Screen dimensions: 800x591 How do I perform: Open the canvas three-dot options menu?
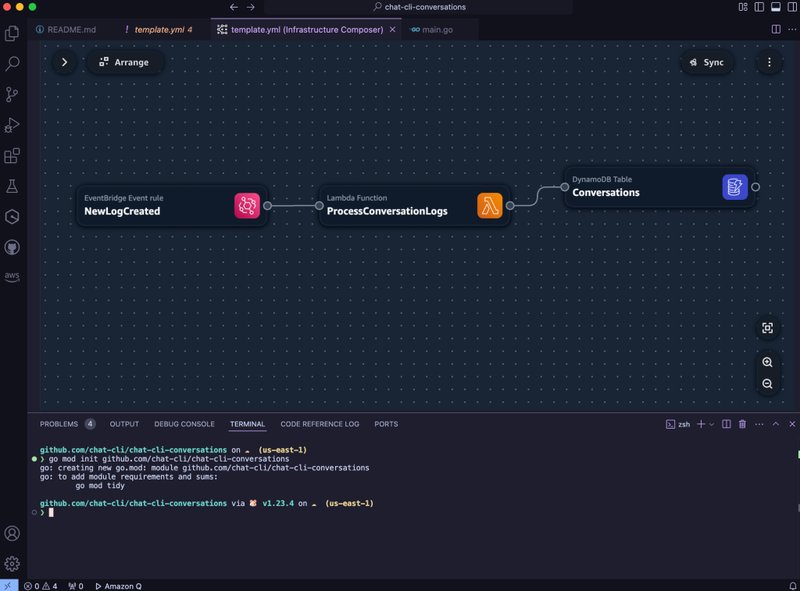pos(768,62)
